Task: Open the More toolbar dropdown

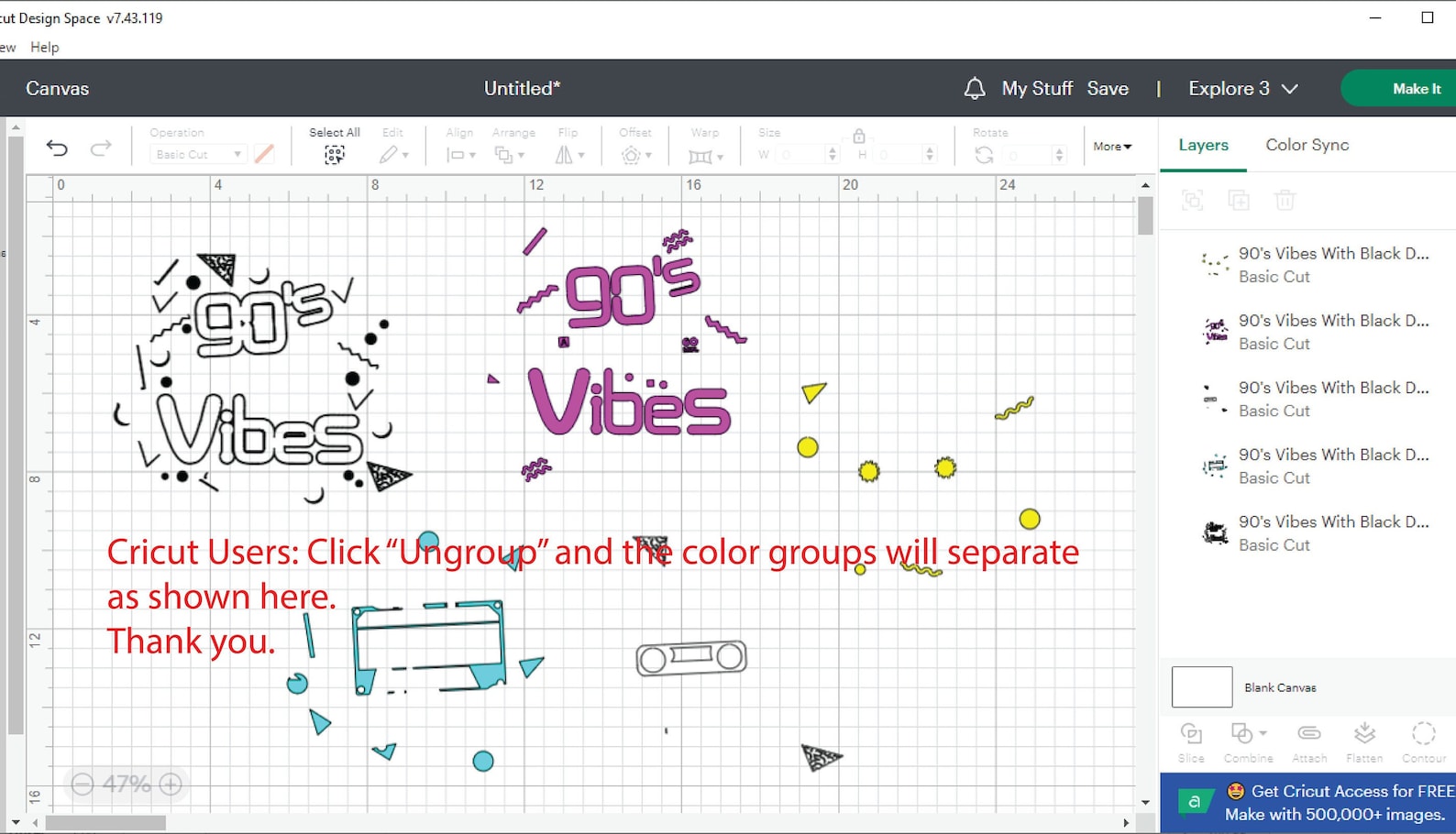Action: (1112, 147)
